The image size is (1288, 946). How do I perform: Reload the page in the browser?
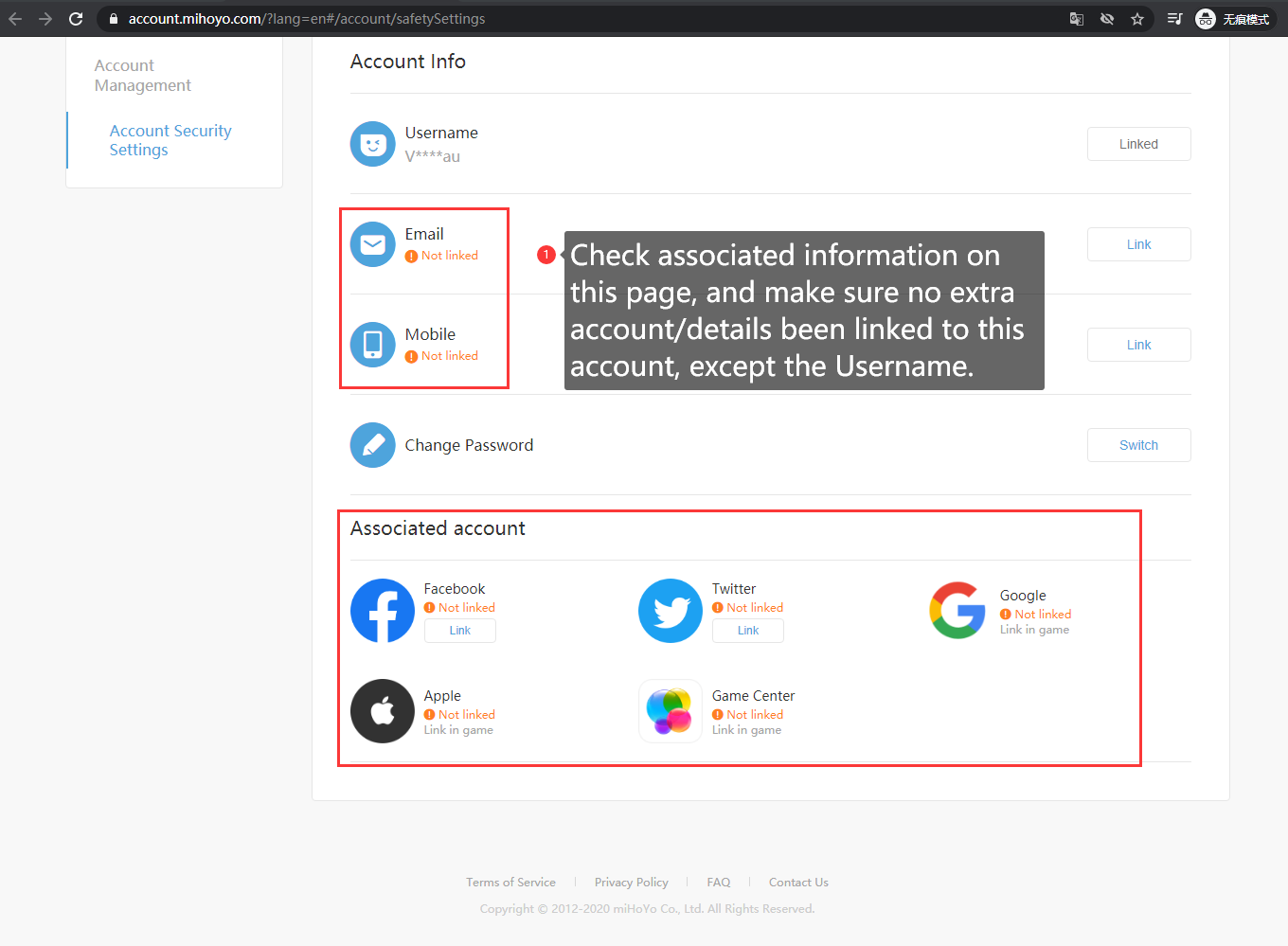[x=76, y=19]
